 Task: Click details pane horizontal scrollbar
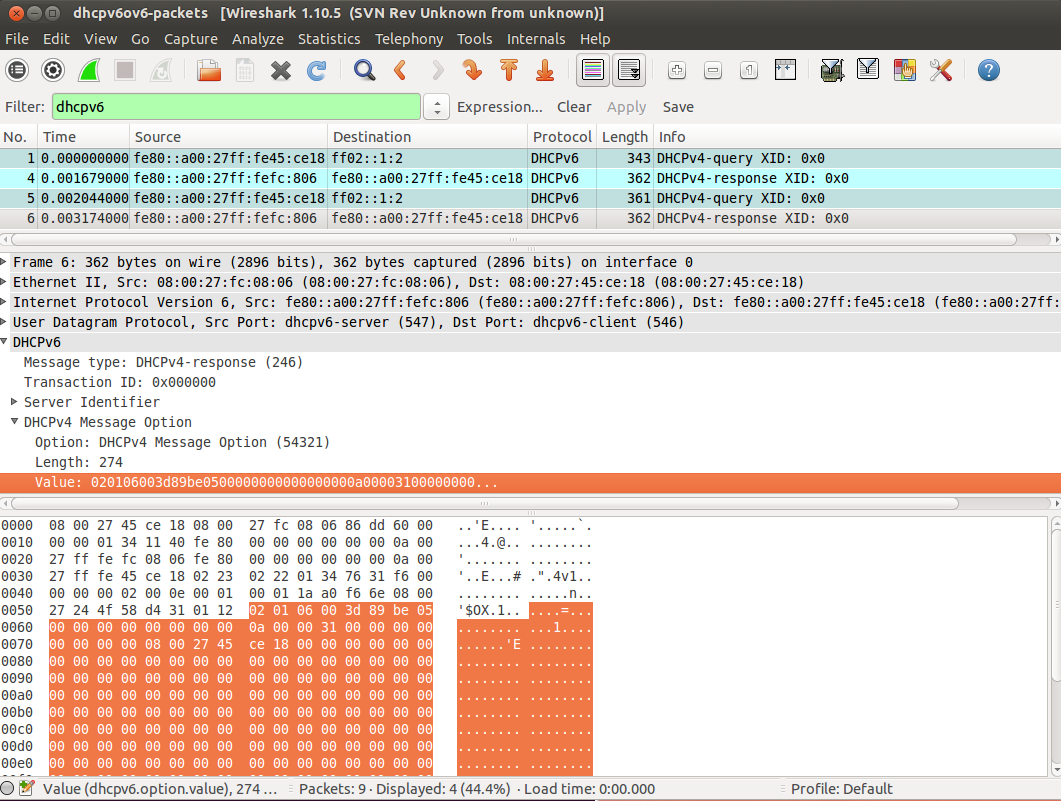point(484,503)
